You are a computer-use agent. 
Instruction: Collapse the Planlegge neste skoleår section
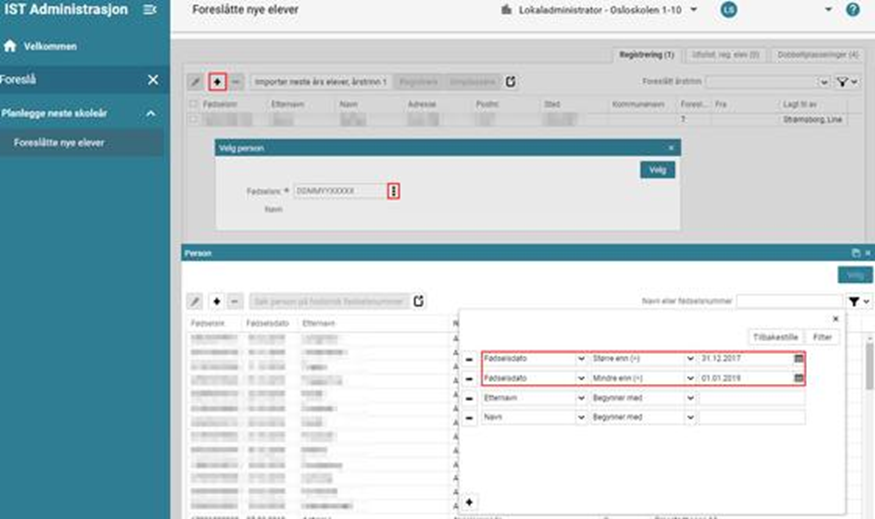click(152, 114)
